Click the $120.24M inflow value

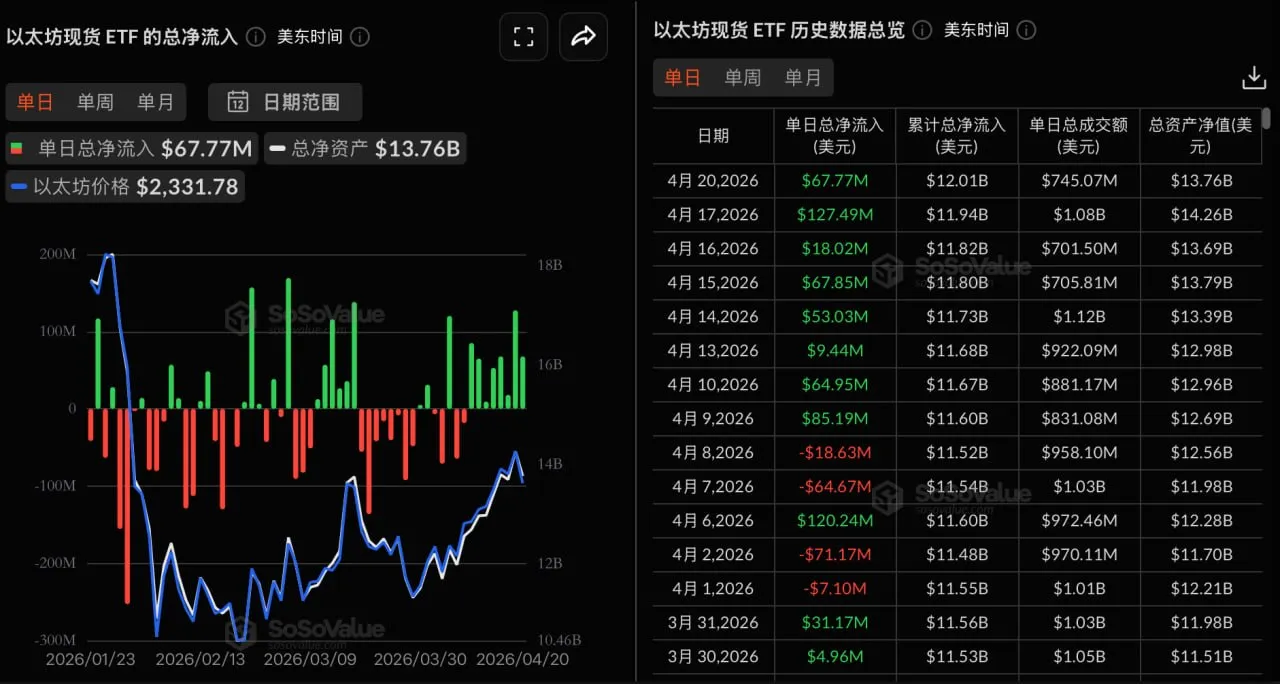tap(834, 521)
